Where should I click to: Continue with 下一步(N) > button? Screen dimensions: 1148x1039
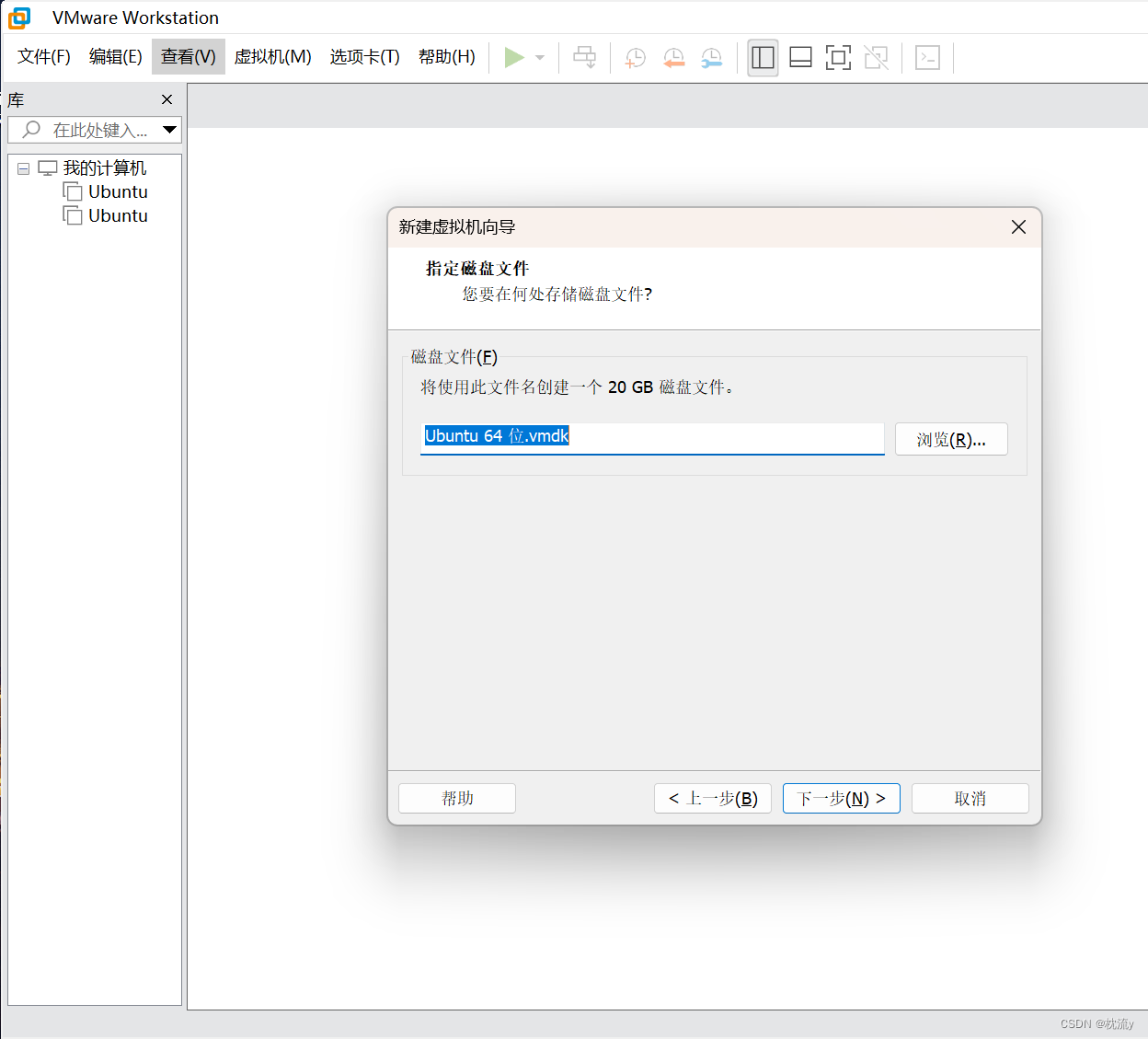click(842, 798)
